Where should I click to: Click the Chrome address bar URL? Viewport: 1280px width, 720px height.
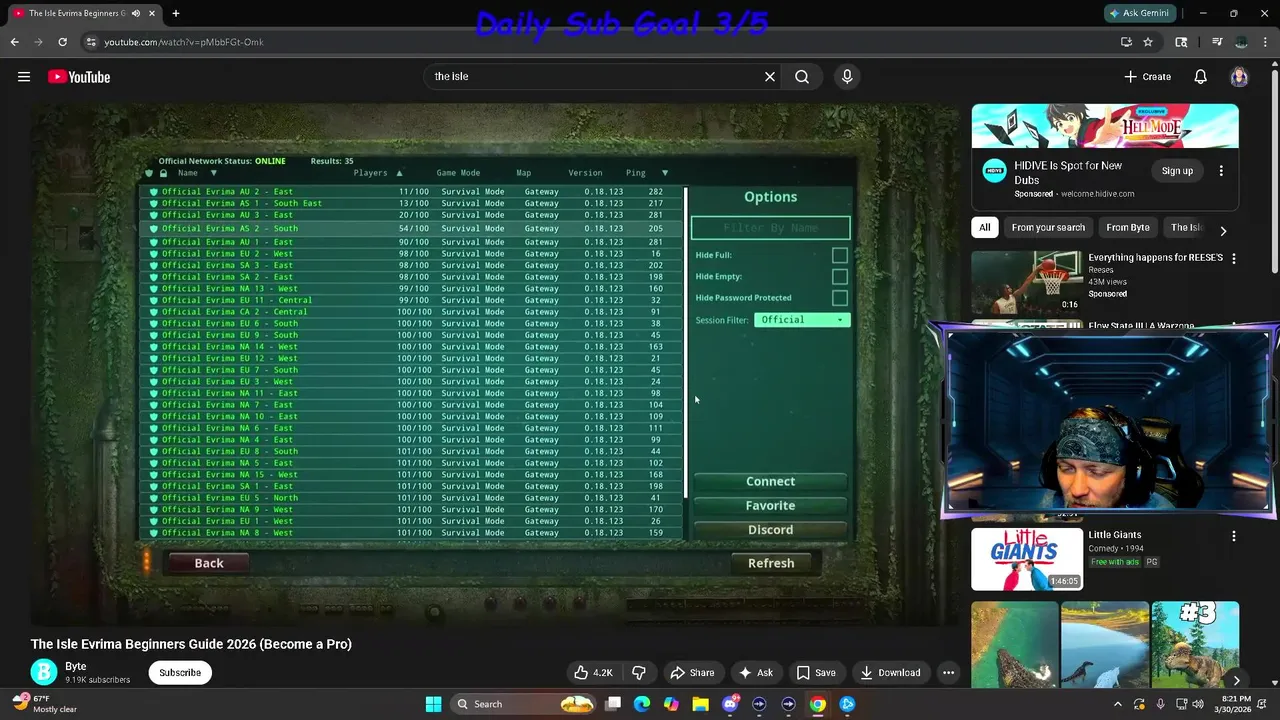pyautogui.click(x=184, y=42)
